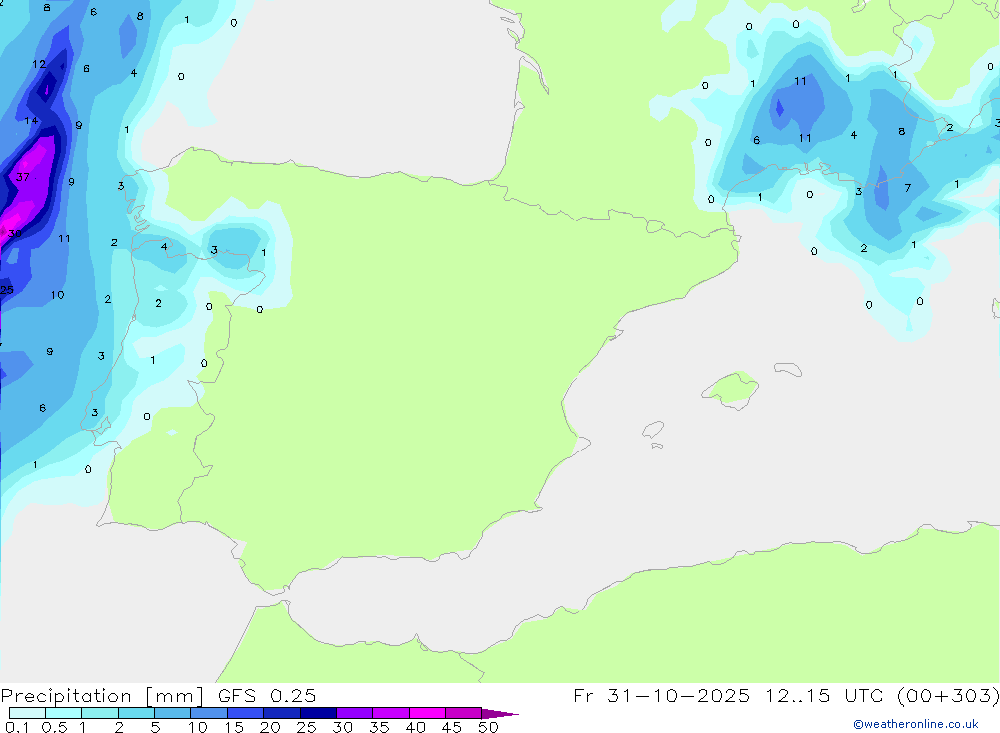Click the 10–15 mm legend swatch
Image resolution: width=1000 pixels, height=733 pixels.
point(209,713)
